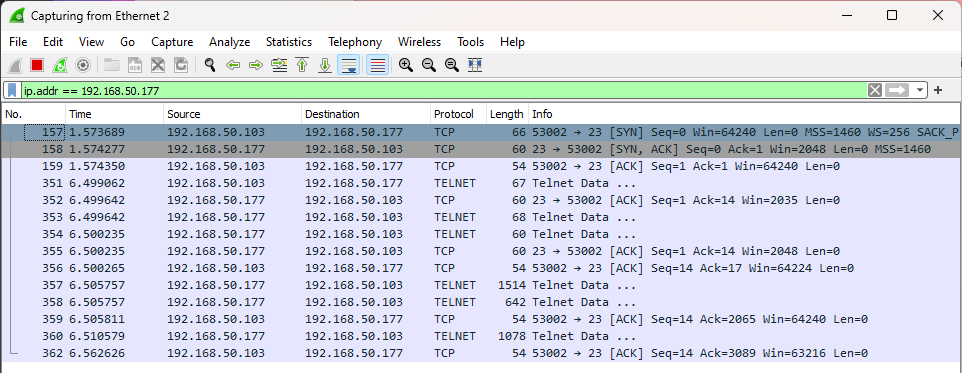The width and height of the screenshot is (962, 373).
Task: Select packet 158 SYN, ACK row
Action: (x=480, y=149)
